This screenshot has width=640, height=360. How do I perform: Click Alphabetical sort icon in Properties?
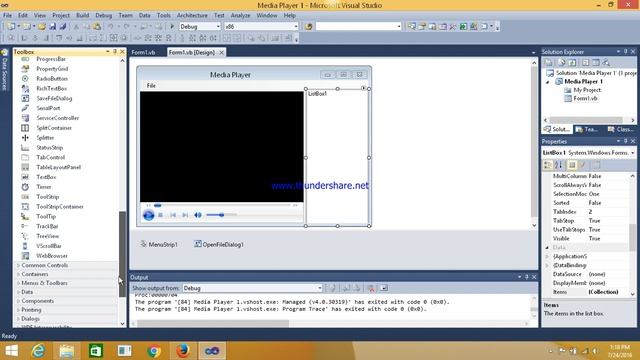558,165
